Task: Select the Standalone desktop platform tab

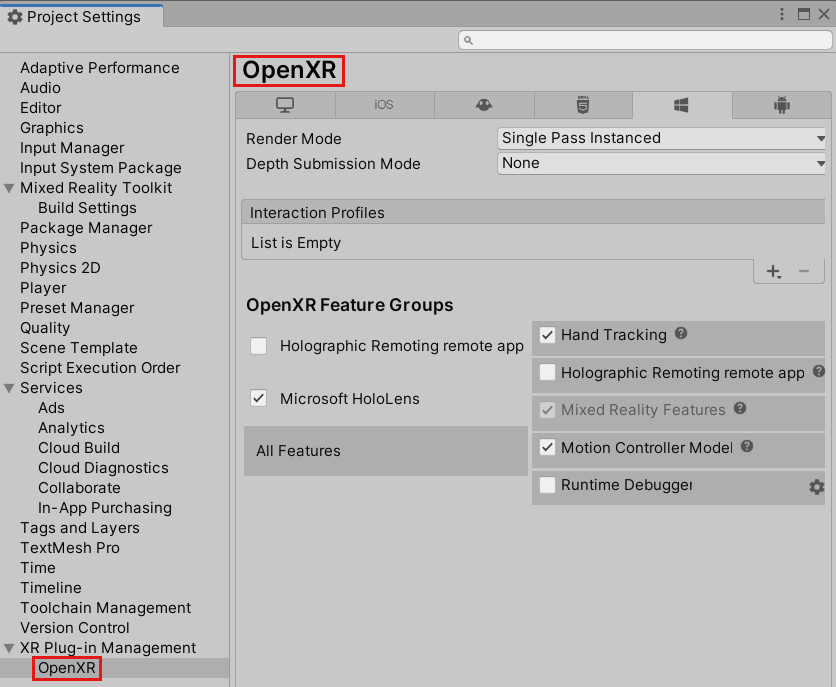Action: pos(285,105)
